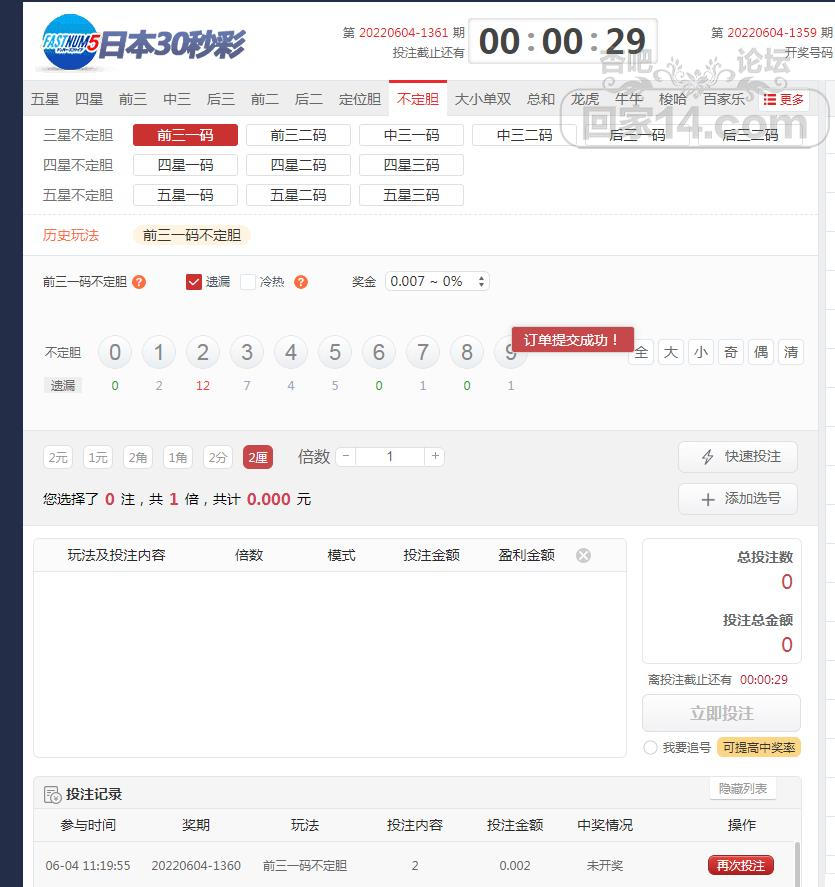Image resolution: width=835 pixels, height=887 pixels.
Task: Click the help icon beside 前三一码不定胆
Action: coord(139,282)
